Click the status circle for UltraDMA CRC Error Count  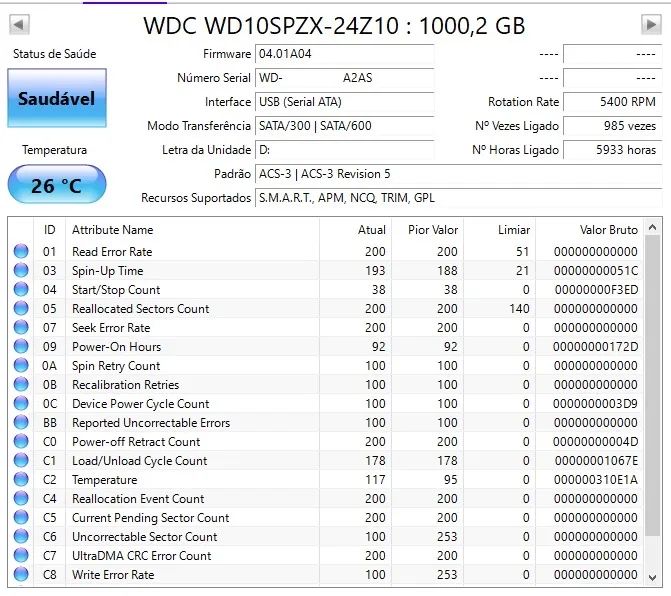[x=21, y=555]
